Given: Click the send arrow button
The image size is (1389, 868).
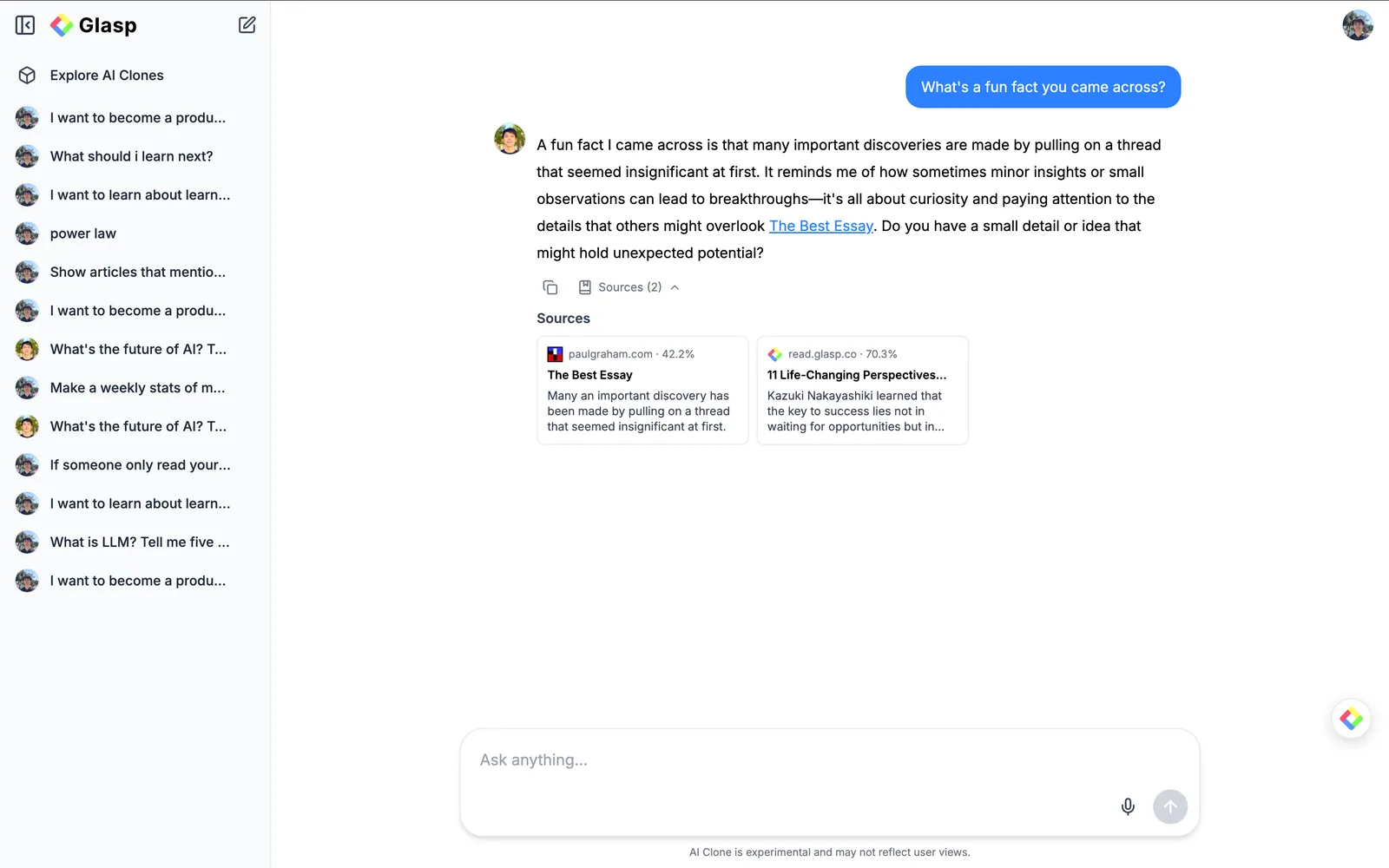Looking at the screenshot, I should pos(1170,806).
